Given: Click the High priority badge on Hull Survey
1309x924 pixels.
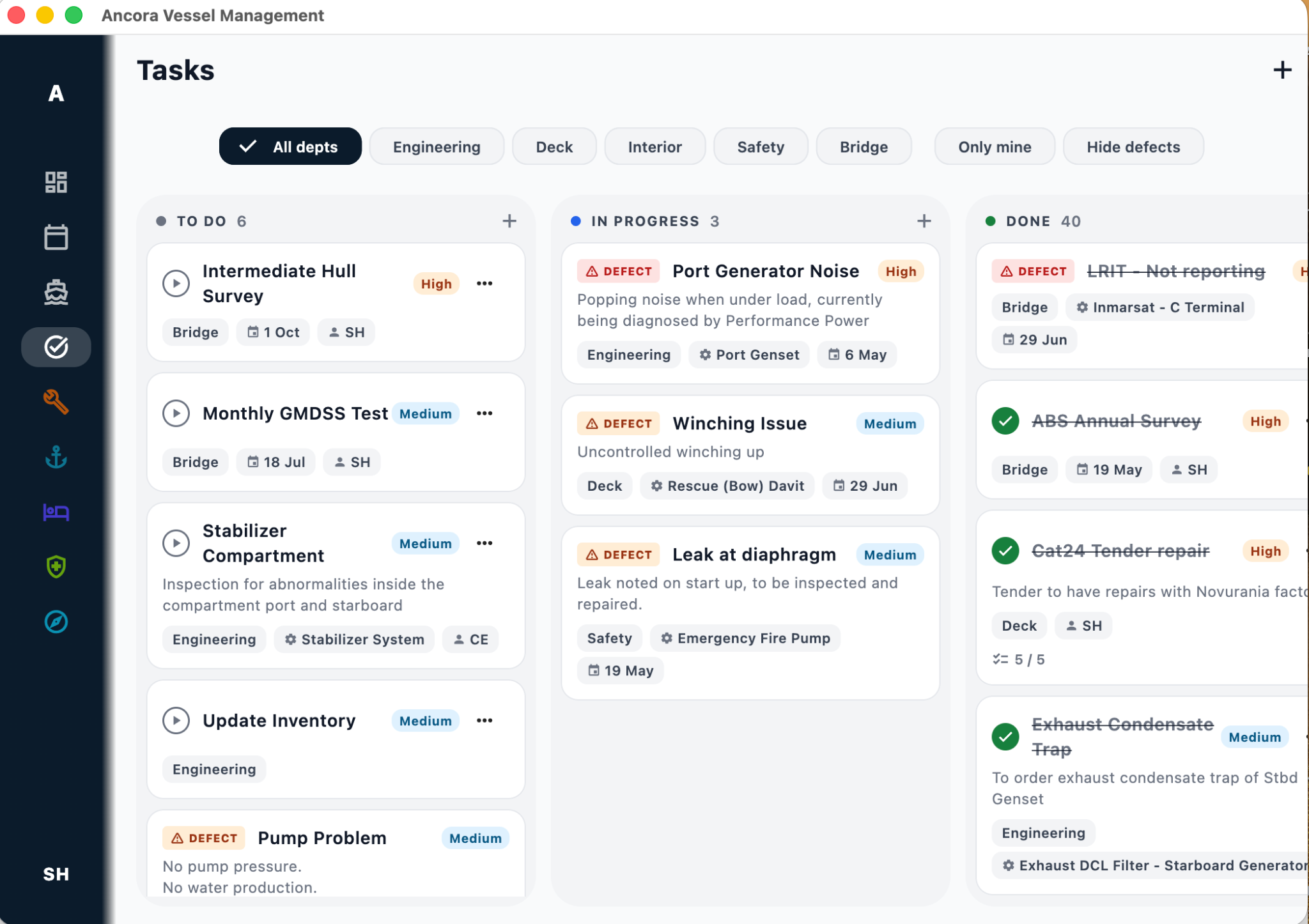Looking at the screenshot, I should pos(436,284).
